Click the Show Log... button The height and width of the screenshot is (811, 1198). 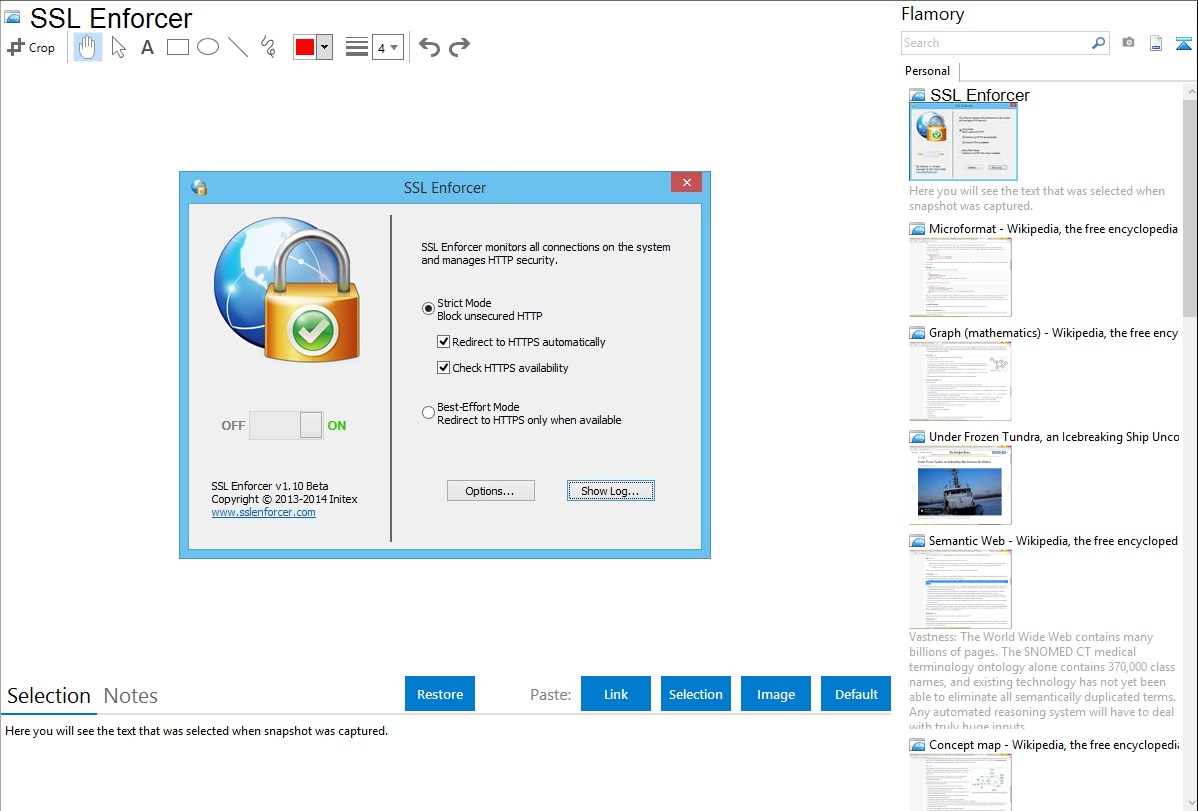pos(610,491)
